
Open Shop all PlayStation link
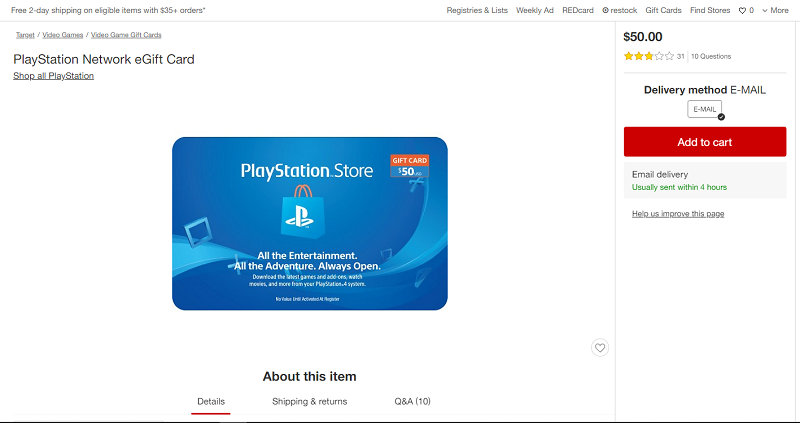[x=54, y=76]
